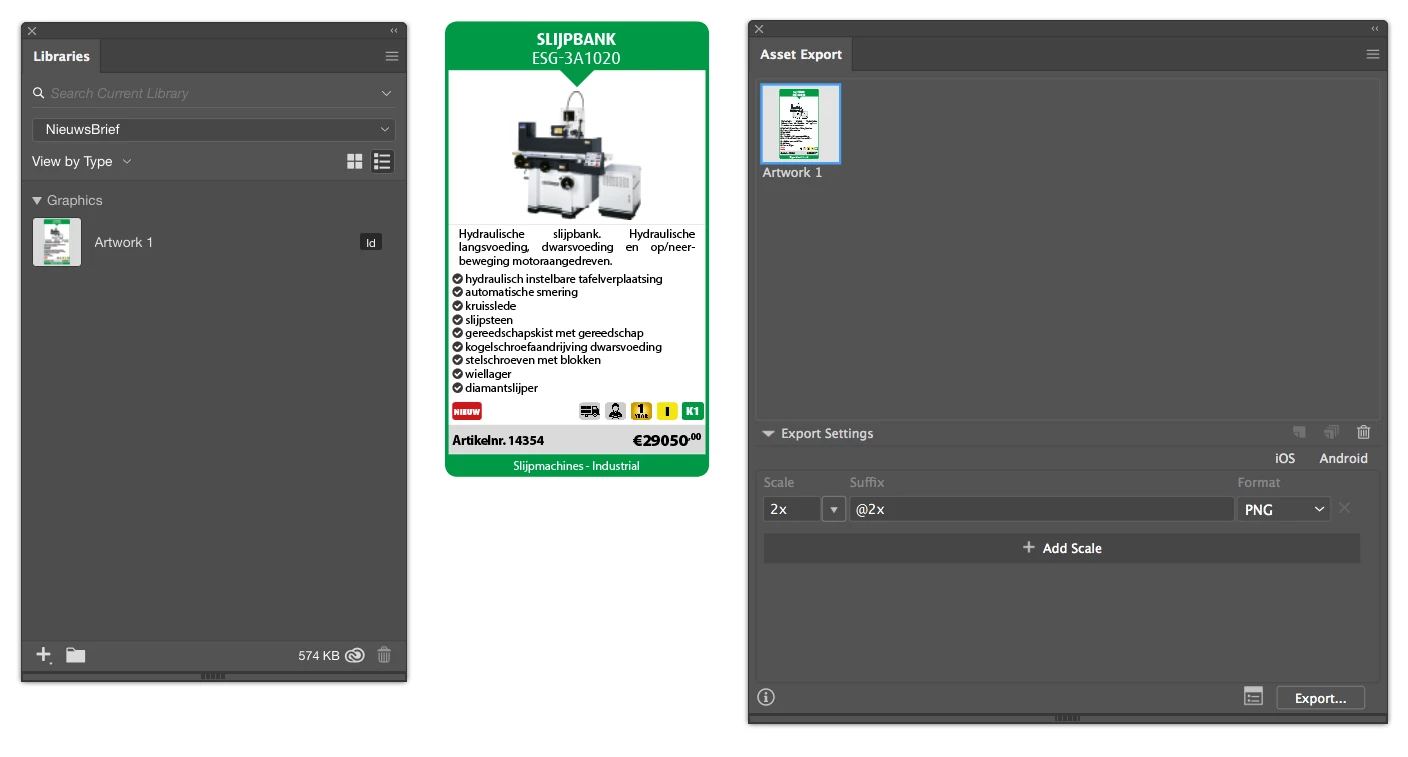Click the 574 KB library size text
Viewport: 1408px width, 757px height.
pyautogui.click(x=319, y=656)
